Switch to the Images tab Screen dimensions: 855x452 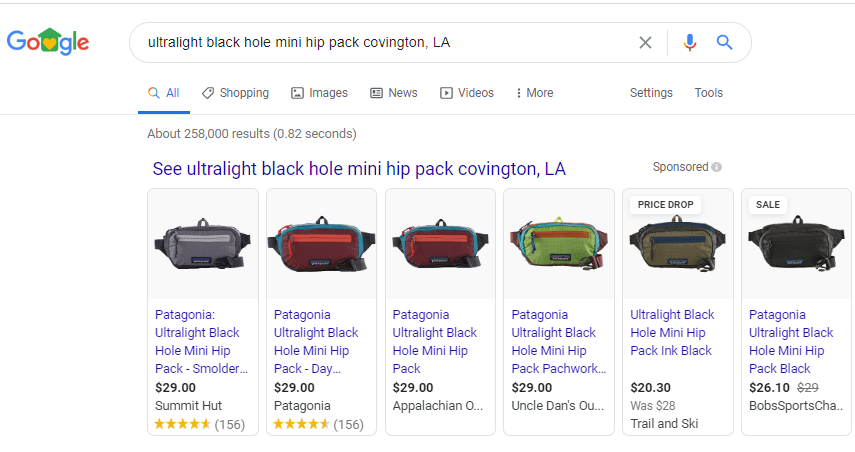[320, 93]
